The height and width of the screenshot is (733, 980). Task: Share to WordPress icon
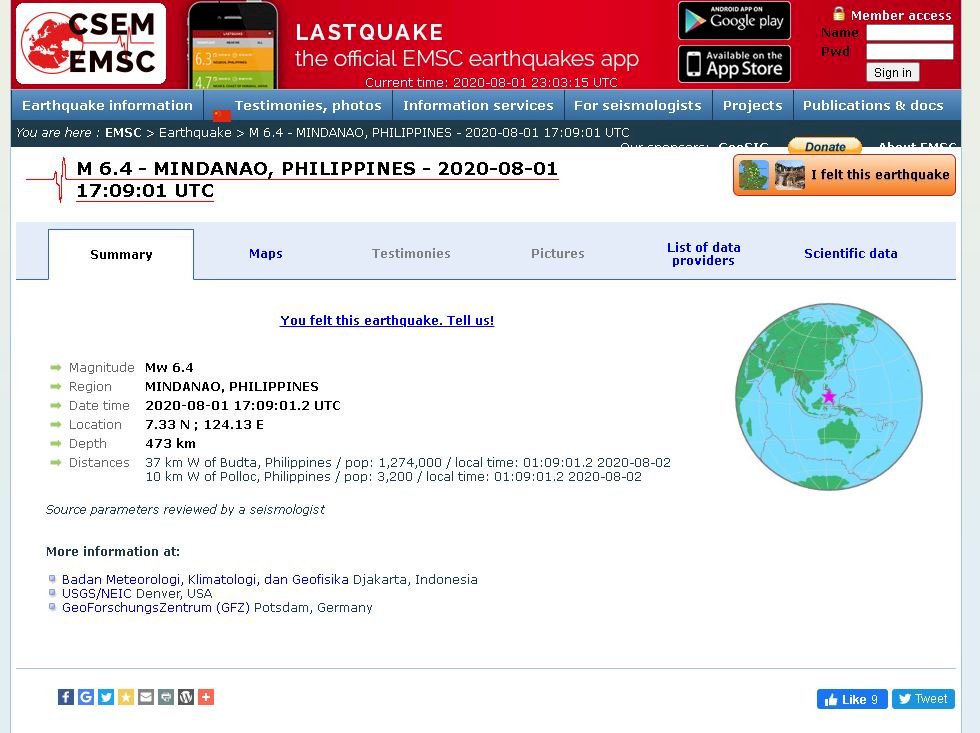pyautogui.click(x=186, y=697)
